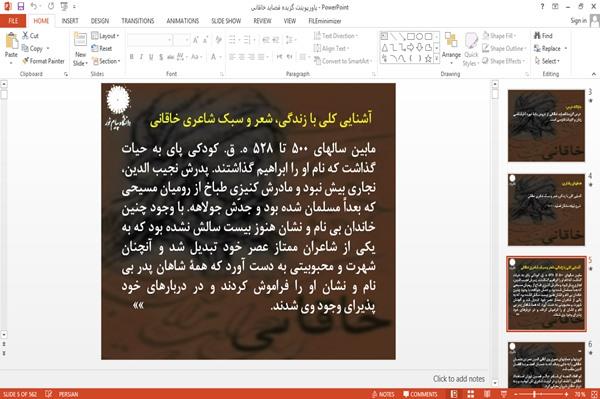Select slide 3 thumbnail
The height and width of the screenshot is (399, 600).
546,125
